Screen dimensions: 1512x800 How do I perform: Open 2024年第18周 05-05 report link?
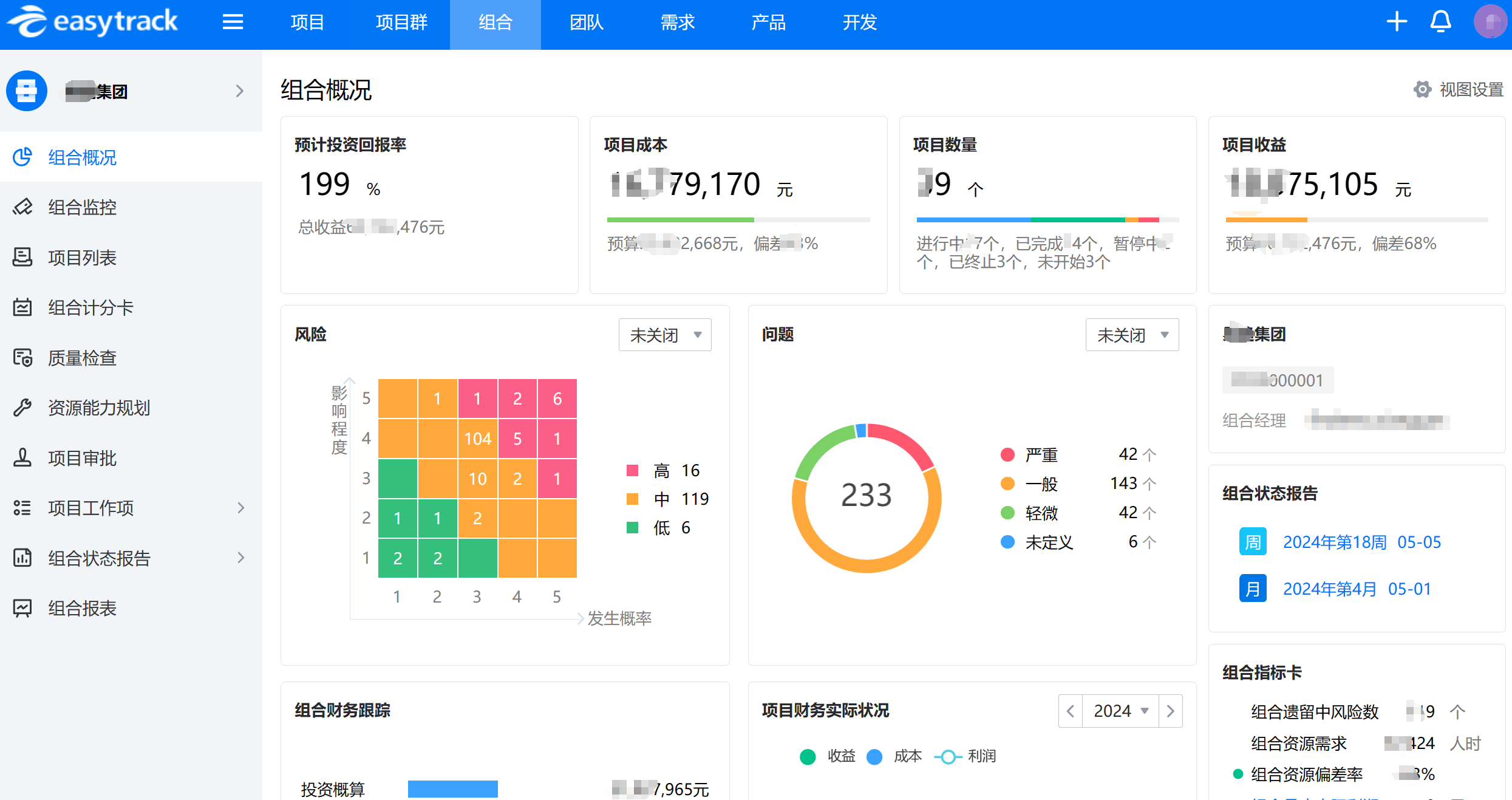[x=1362, y=542]
